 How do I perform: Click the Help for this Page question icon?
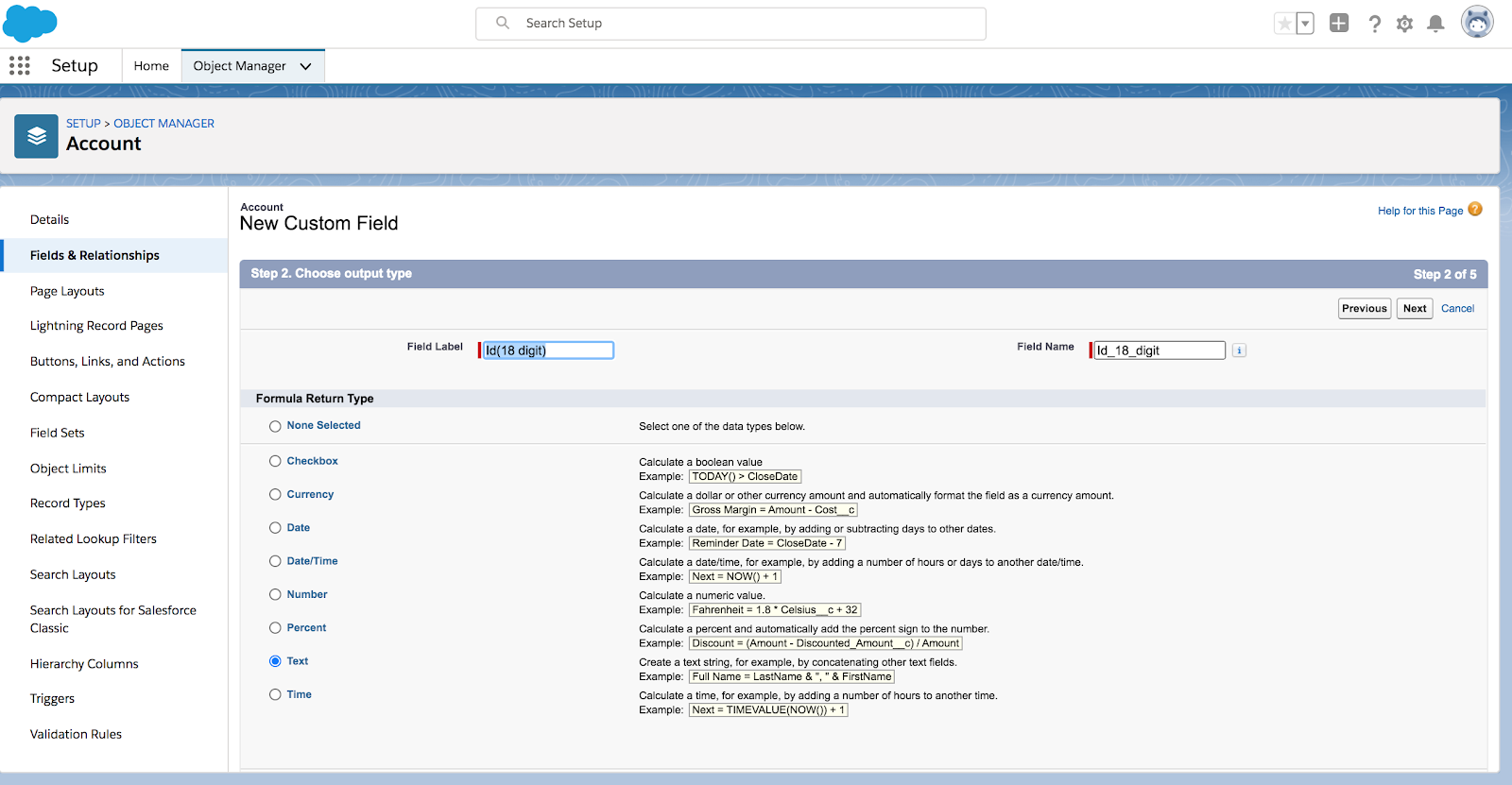(1475, 210)
